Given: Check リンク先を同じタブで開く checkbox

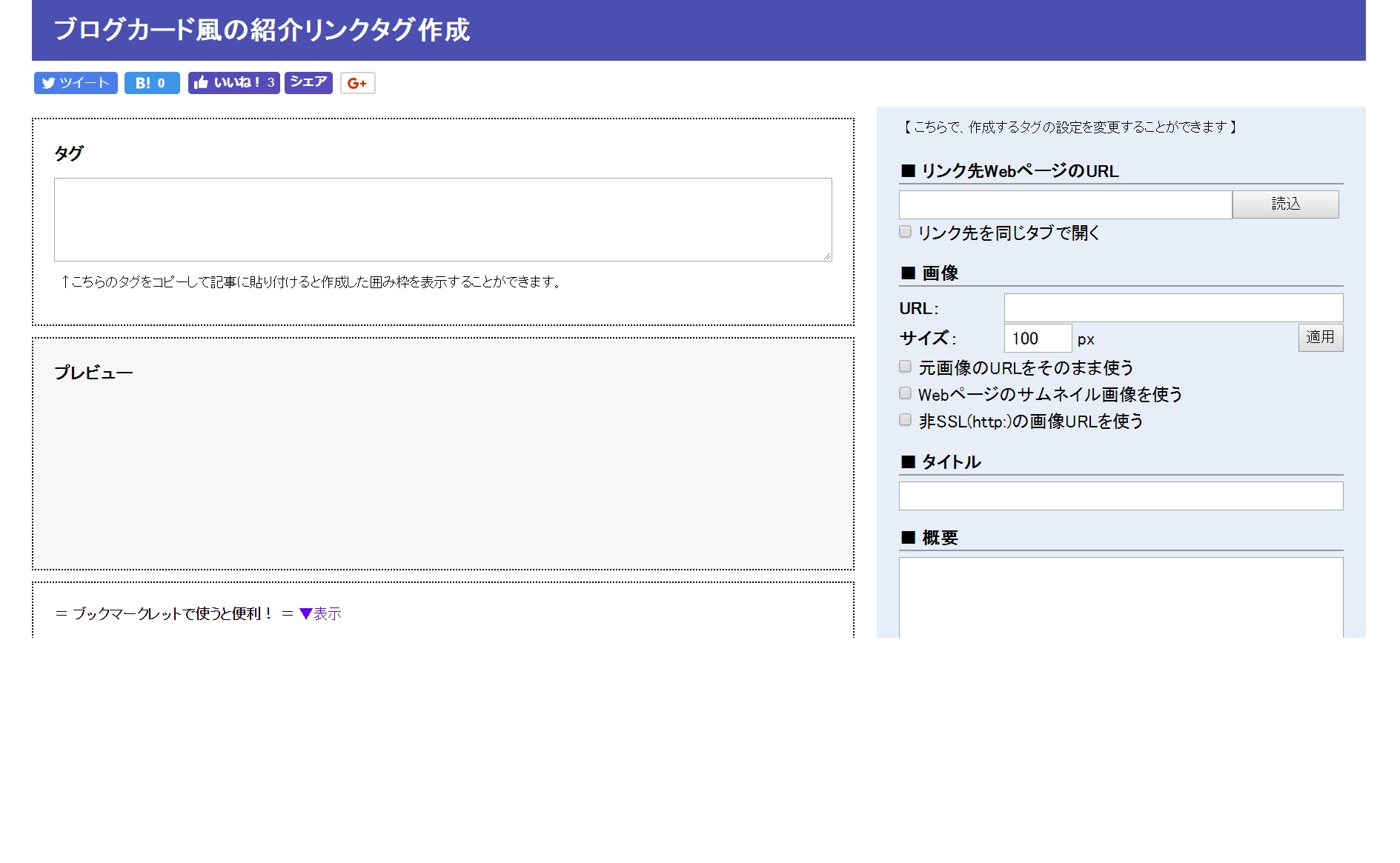Looking at the screenshot, I should point(905,232).
